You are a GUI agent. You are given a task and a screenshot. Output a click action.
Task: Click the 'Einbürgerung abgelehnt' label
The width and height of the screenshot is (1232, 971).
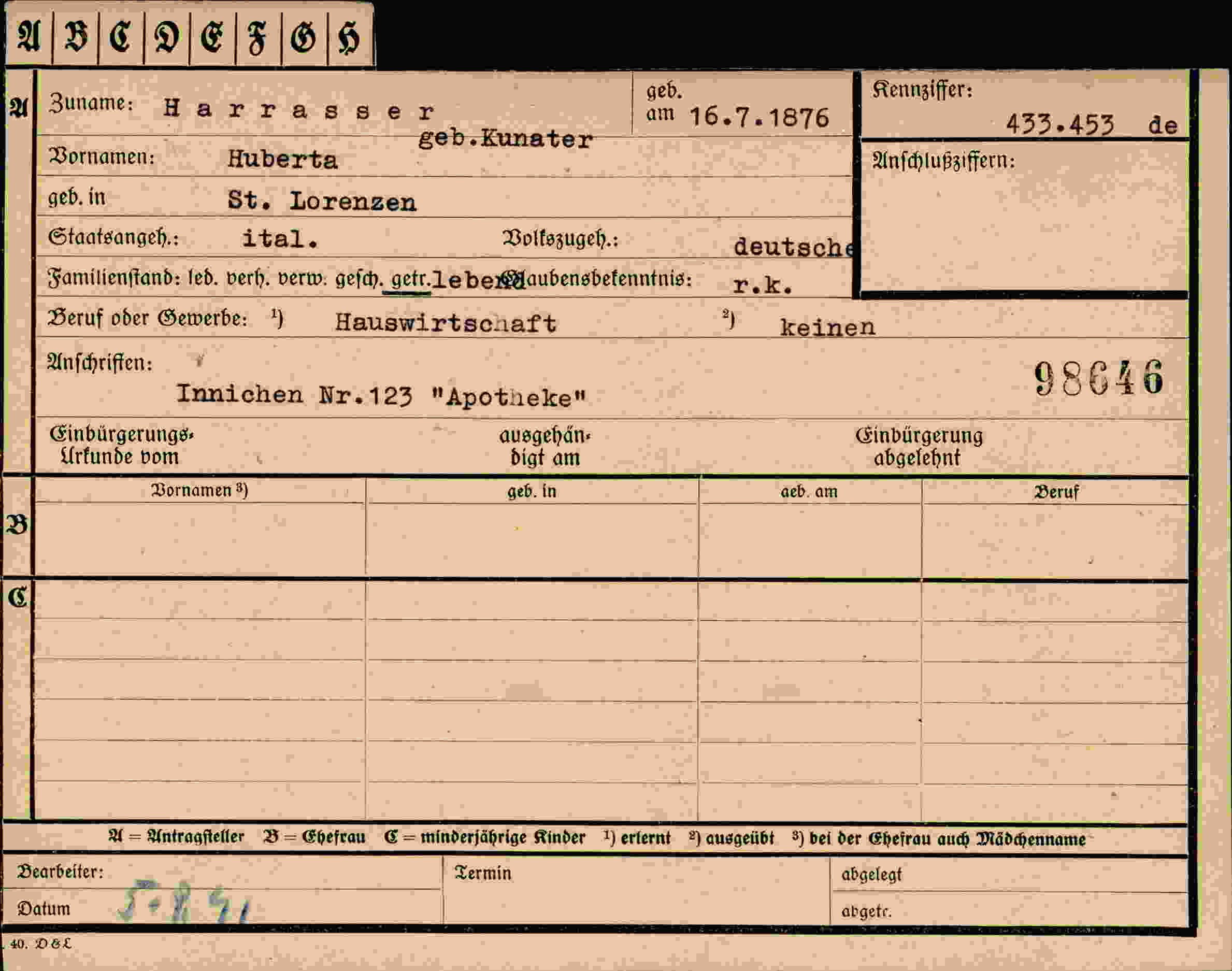point(919,446)
